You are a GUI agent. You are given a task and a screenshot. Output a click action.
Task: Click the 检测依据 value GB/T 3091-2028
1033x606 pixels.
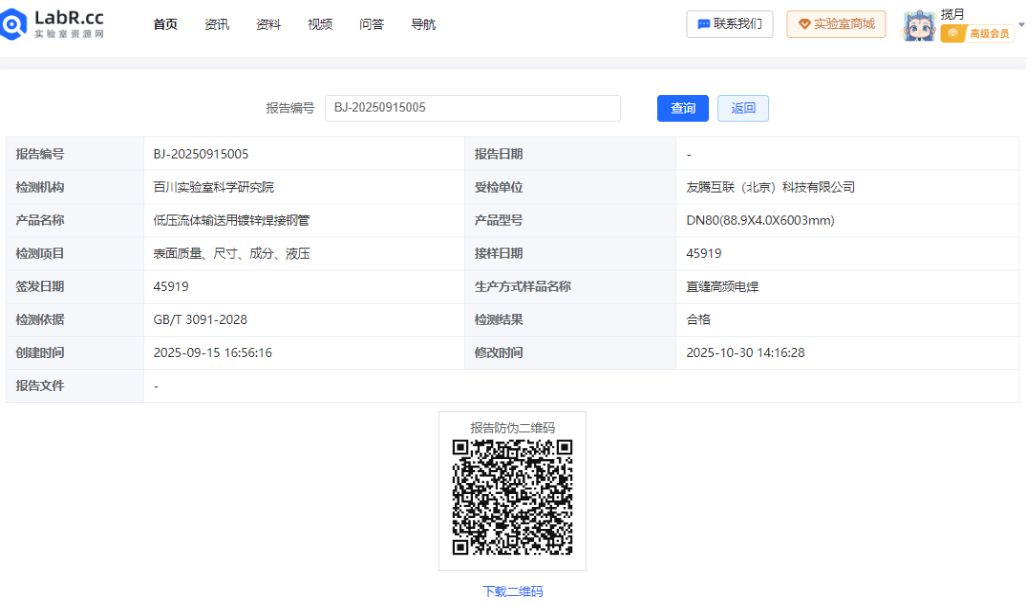(x=200, y=320)
